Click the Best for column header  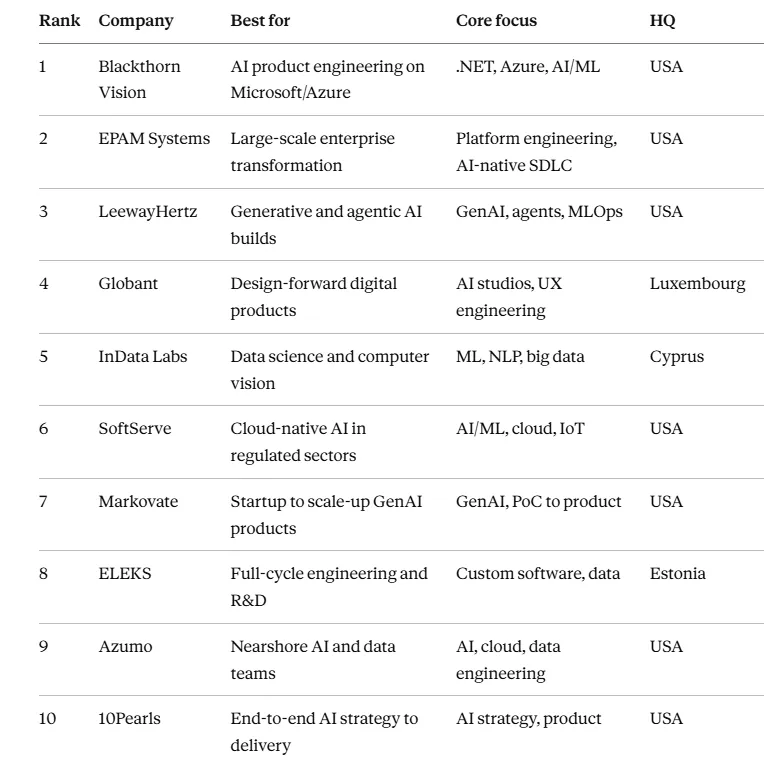tap(260, 20)
